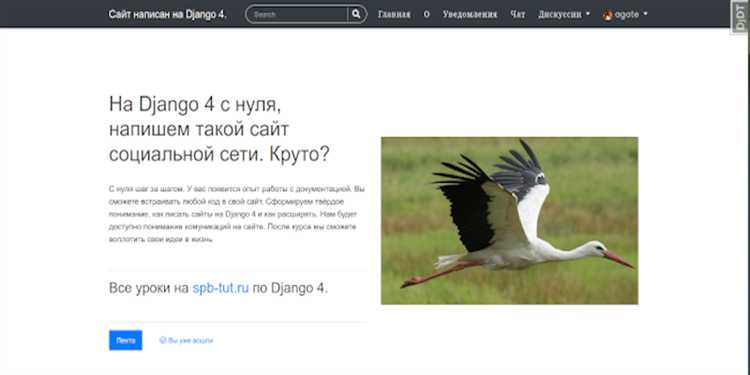Open the О page in navbar
750x375 pixels.
click(427, 14)
